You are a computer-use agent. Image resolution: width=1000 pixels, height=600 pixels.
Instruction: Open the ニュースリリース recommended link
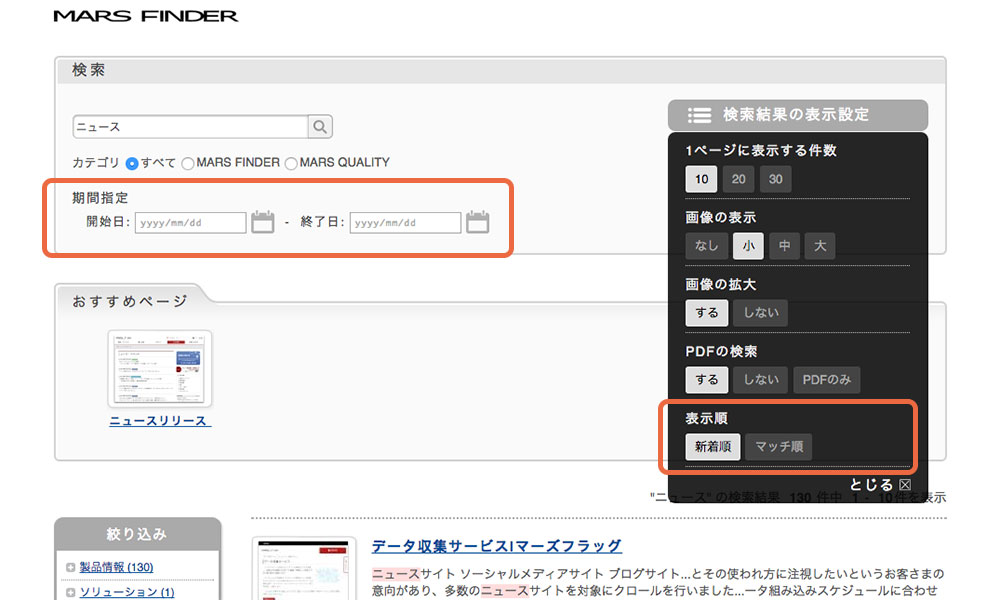coord(159,421)
